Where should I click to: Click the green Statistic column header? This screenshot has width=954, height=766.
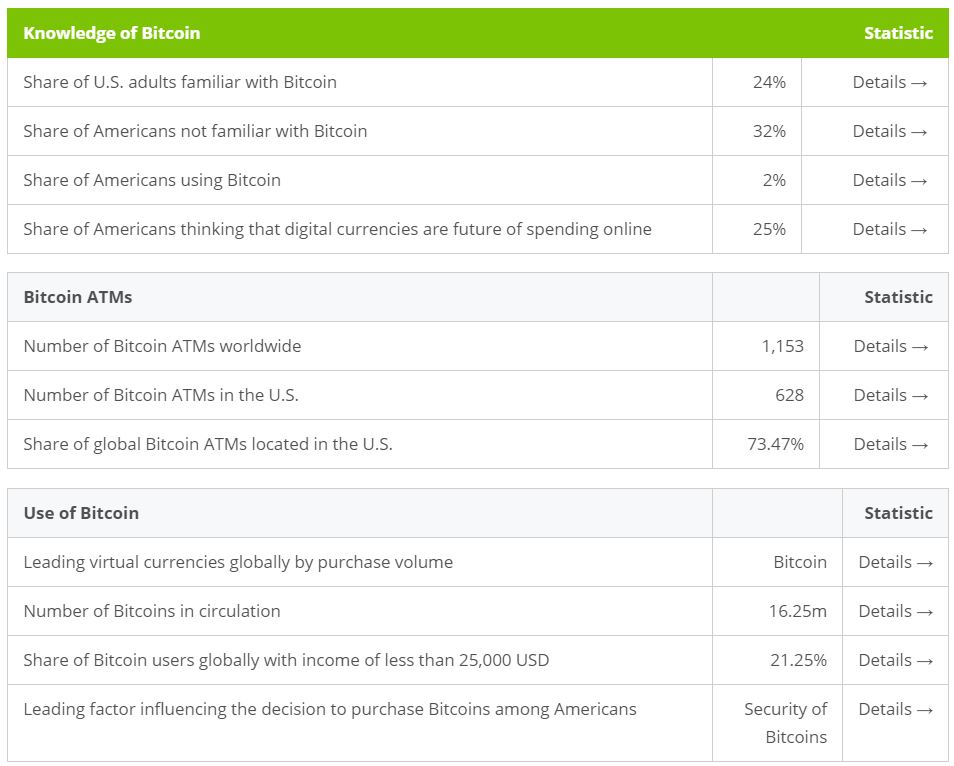point(898,33)
